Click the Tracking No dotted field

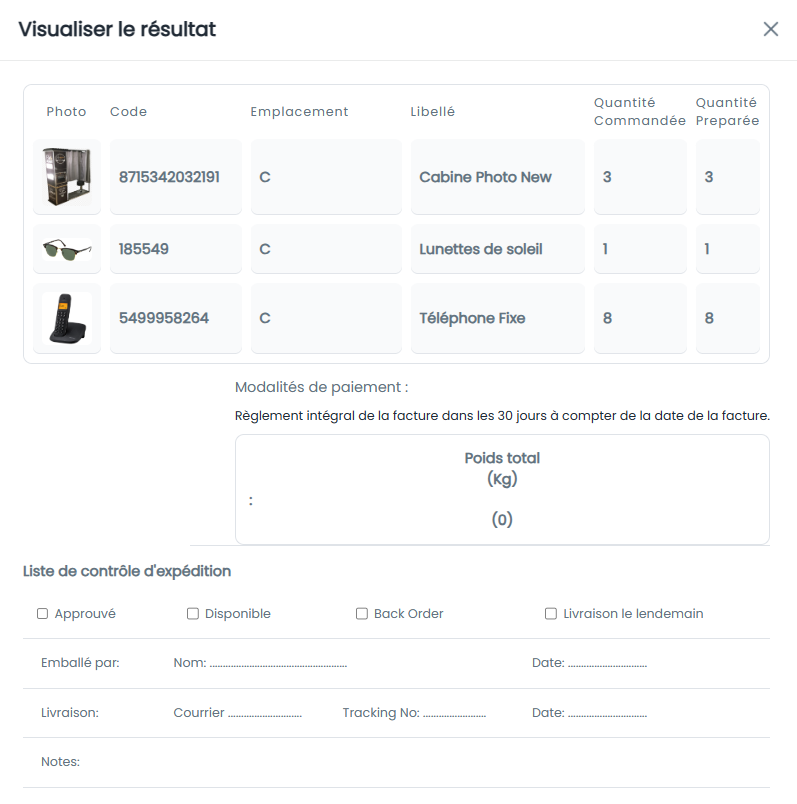click(454, 713)
